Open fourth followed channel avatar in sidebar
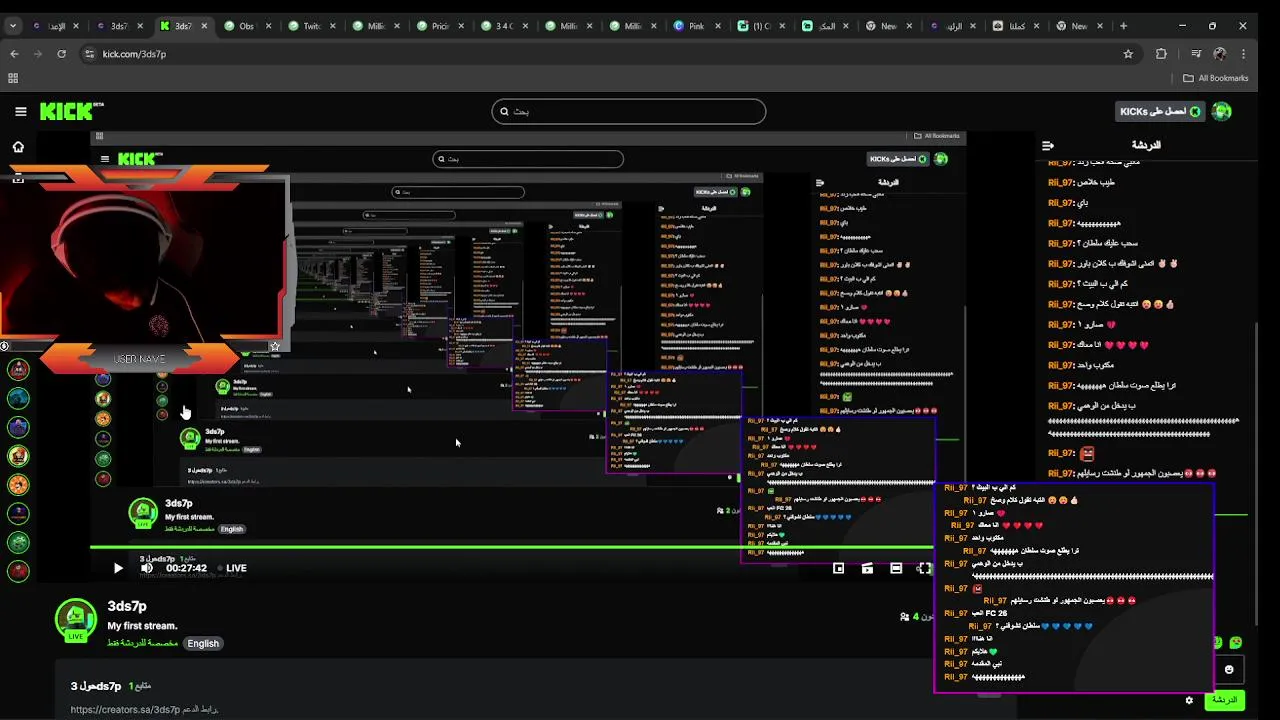 (18, 456)
